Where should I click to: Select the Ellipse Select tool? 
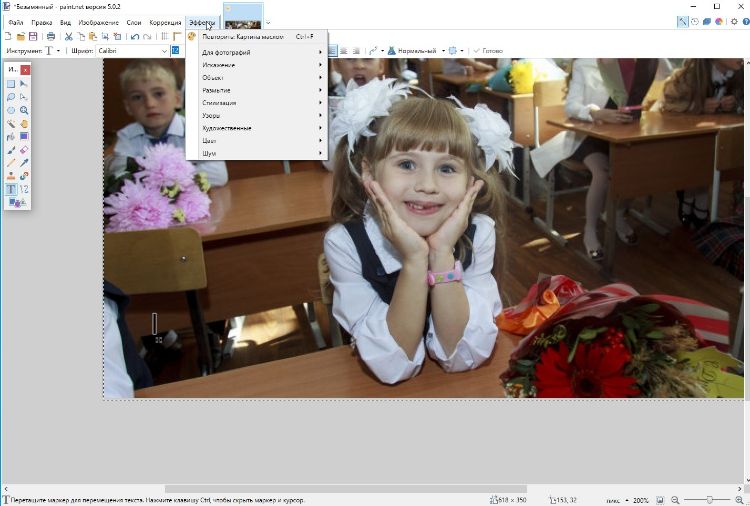(11, 110)
